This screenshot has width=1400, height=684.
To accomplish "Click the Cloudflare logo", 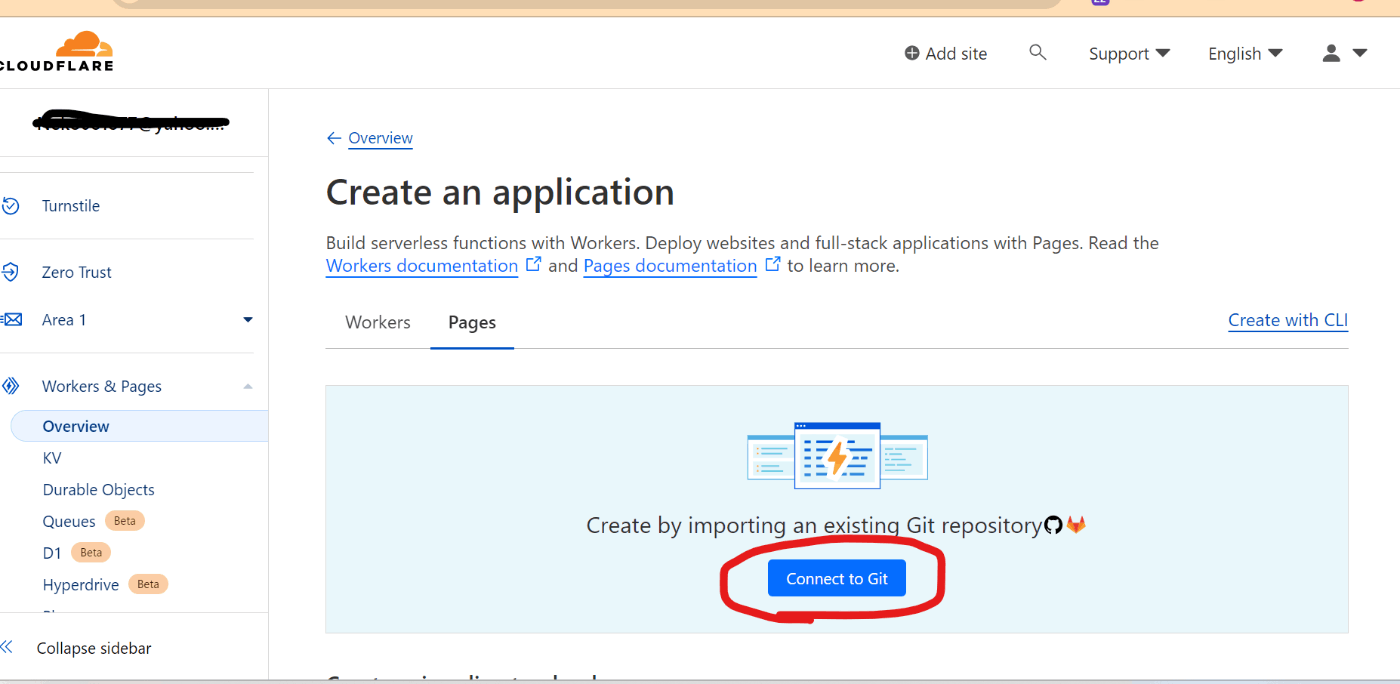I will click(57, 51).
